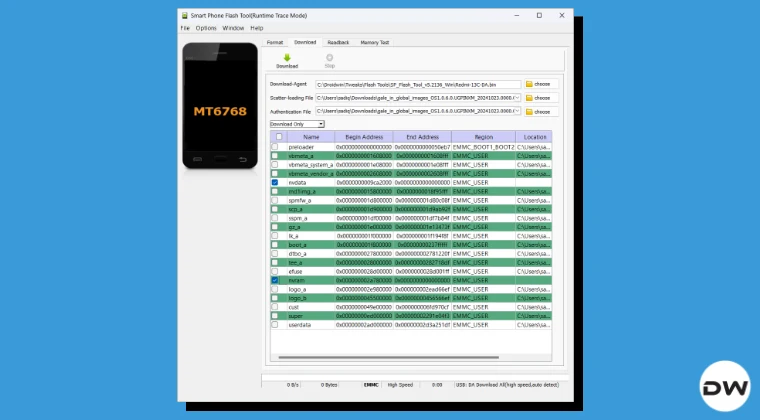Click the MT6768 phone preview image
The height and width of the screenshot is (420, 760).
click(x=220, y=108)
